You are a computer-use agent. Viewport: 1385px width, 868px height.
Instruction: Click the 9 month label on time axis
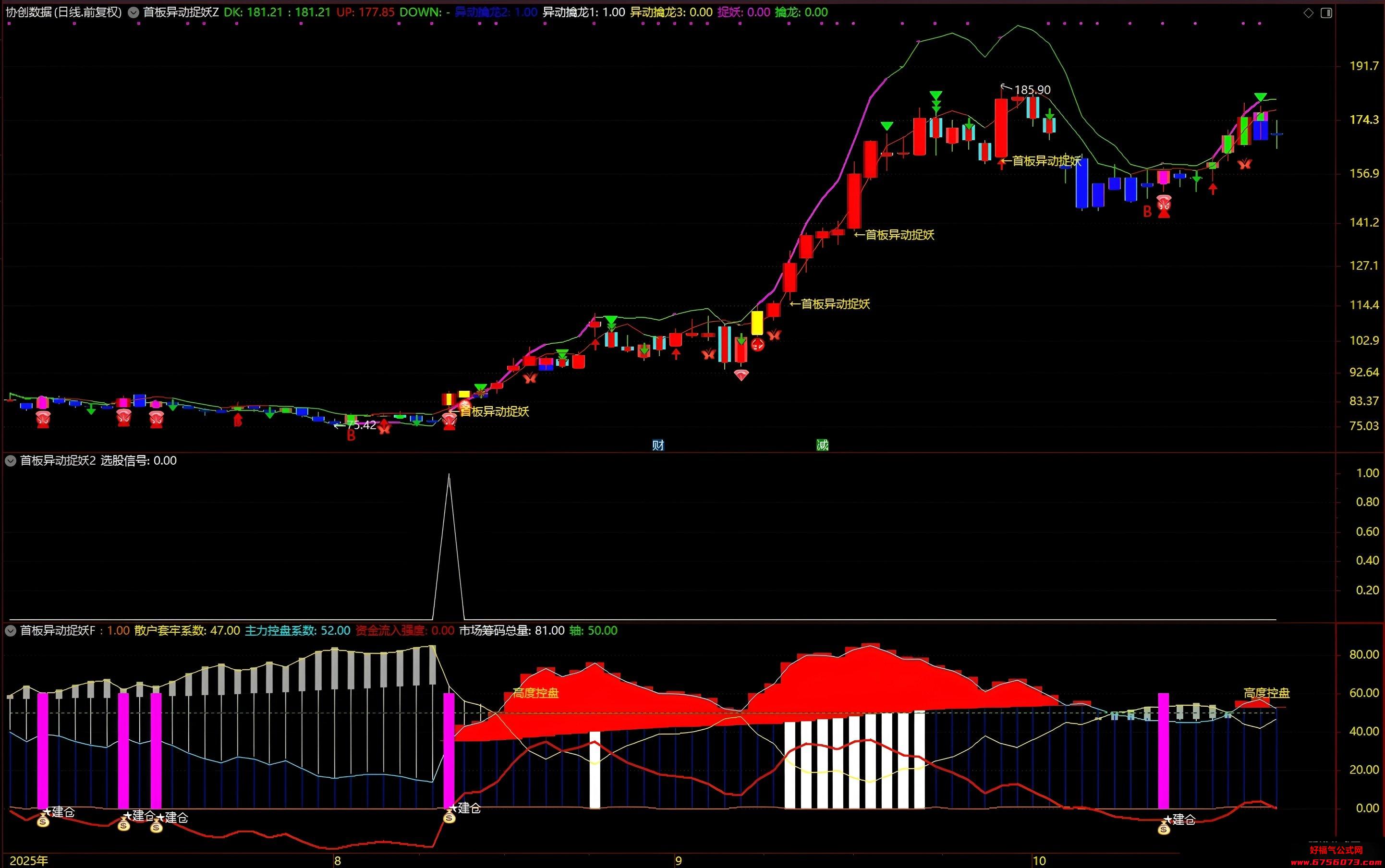(x=679, y=860)
